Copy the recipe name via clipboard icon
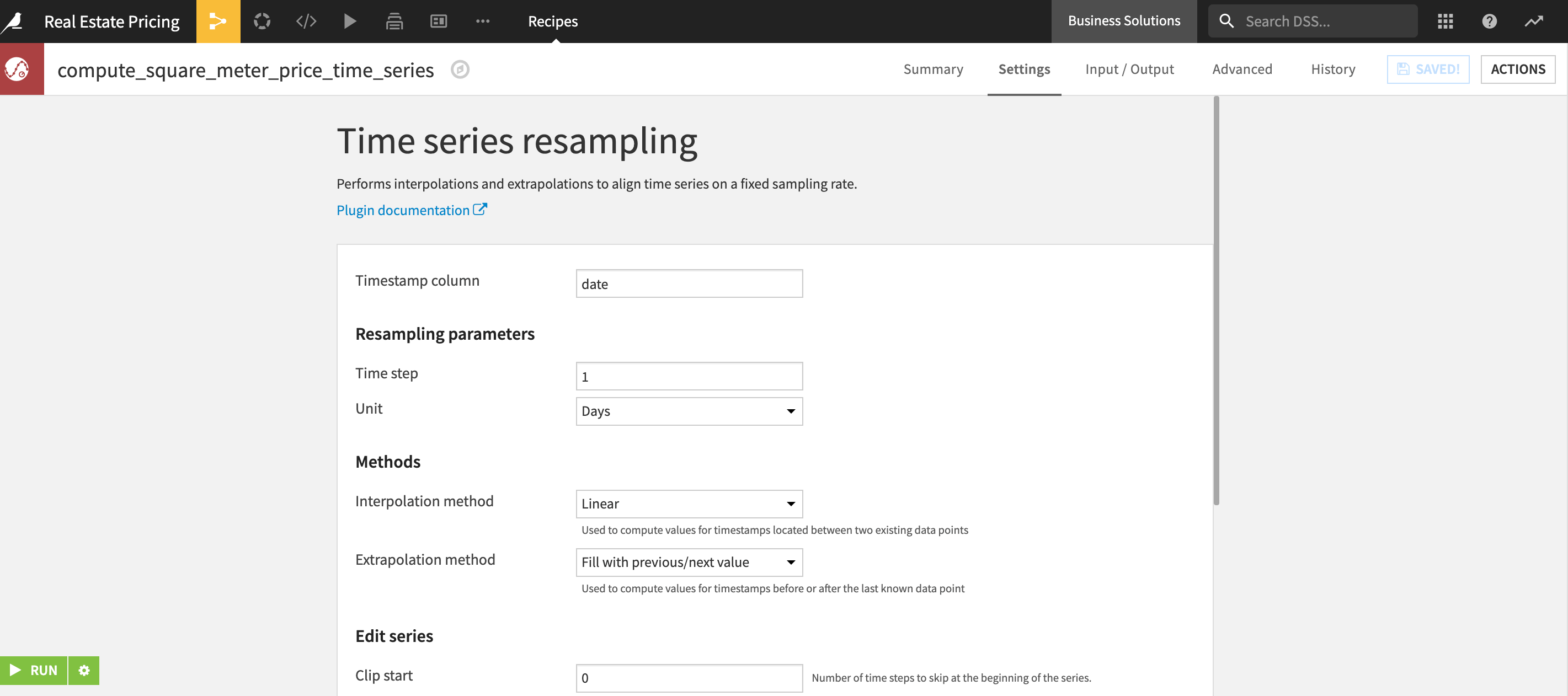This screenshot has width=1568, height=696. (460, 69)
